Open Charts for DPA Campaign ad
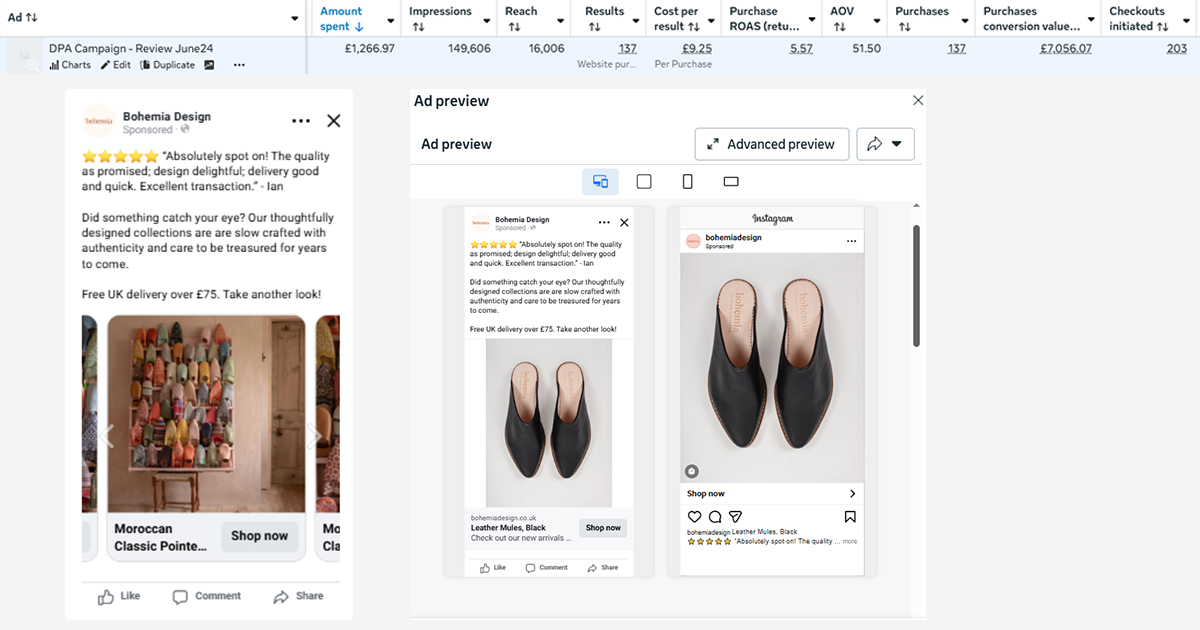1200x630 pixels. coord(70,65)
